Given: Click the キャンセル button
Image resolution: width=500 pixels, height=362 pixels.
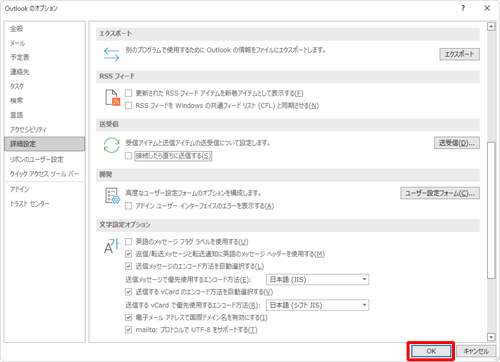Looking at the screenshot, I should click(x=476, y=351).
